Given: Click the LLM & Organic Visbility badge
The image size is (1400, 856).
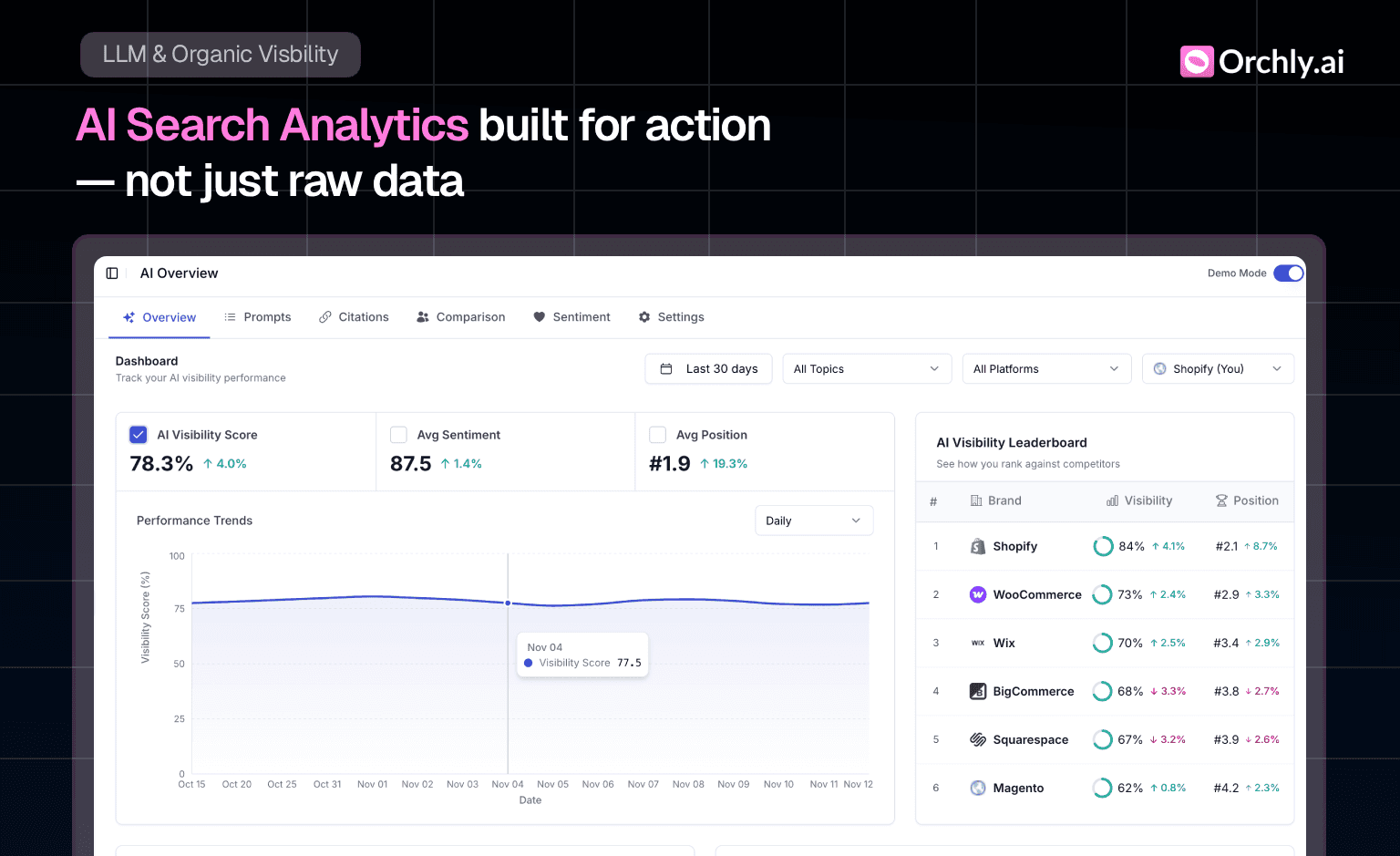Looking at the screenshot, I should tap(220, 54).
